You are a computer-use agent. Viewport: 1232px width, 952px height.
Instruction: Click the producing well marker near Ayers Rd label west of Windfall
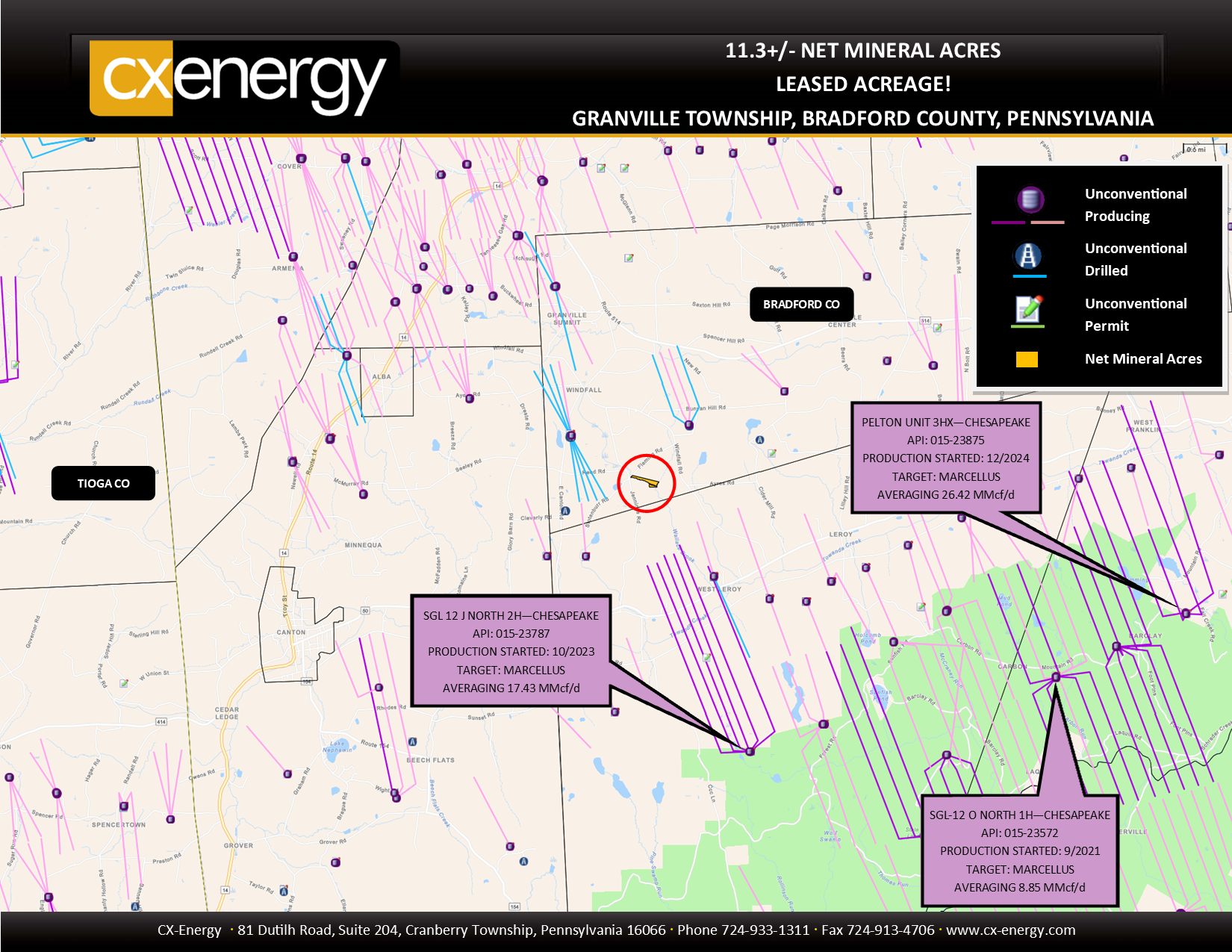(x=470, y=399)
